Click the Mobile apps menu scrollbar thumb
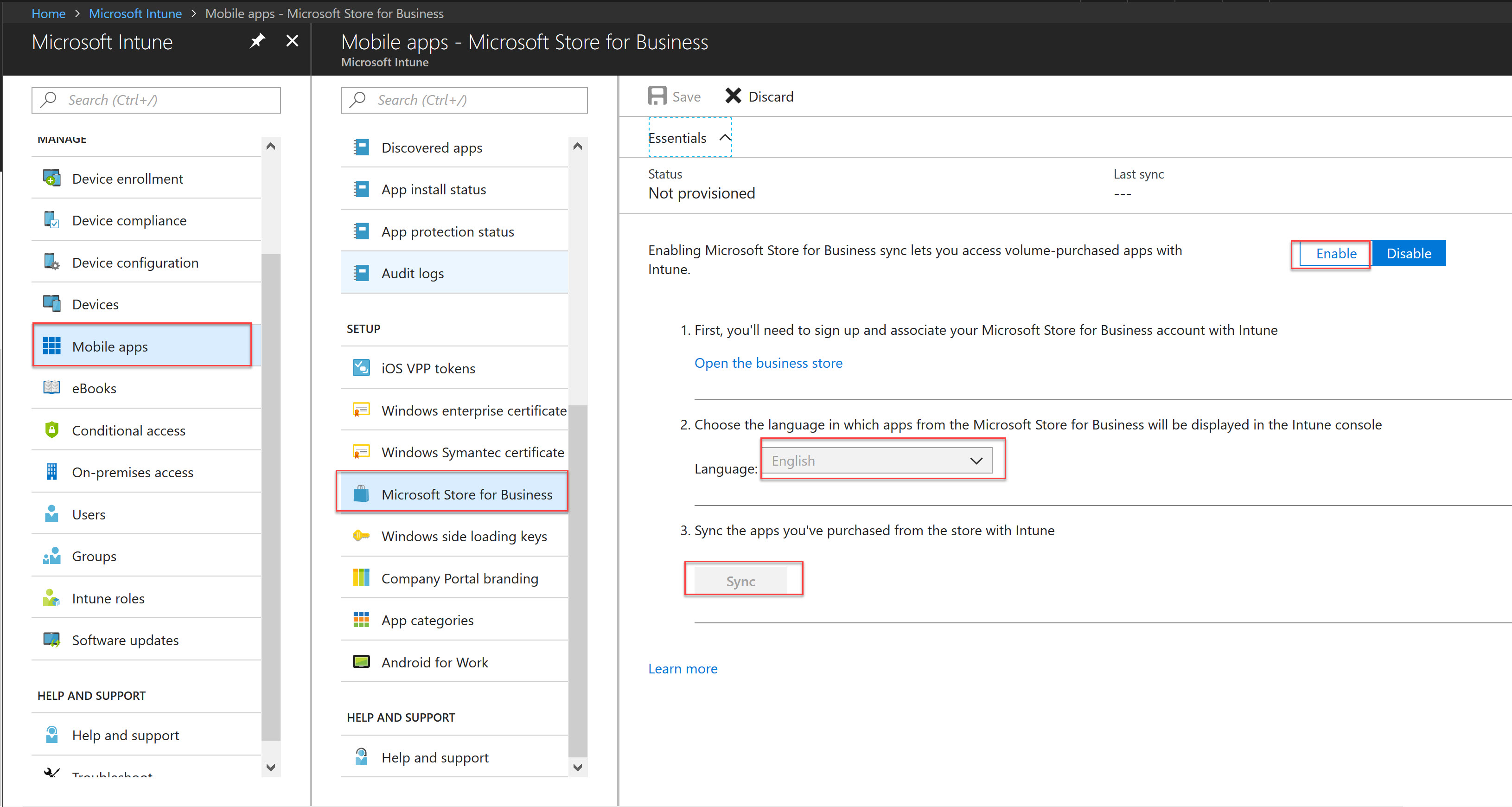Viewport: 1512px width, 807px height. 578,581
